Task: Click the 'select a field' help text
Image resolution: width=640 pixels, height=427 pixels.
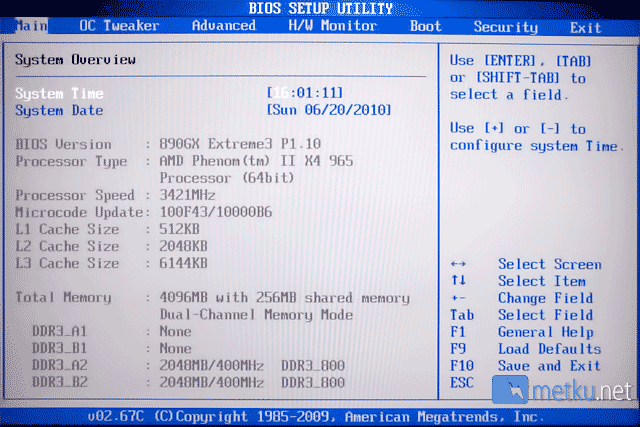Action: pos(509,95)
